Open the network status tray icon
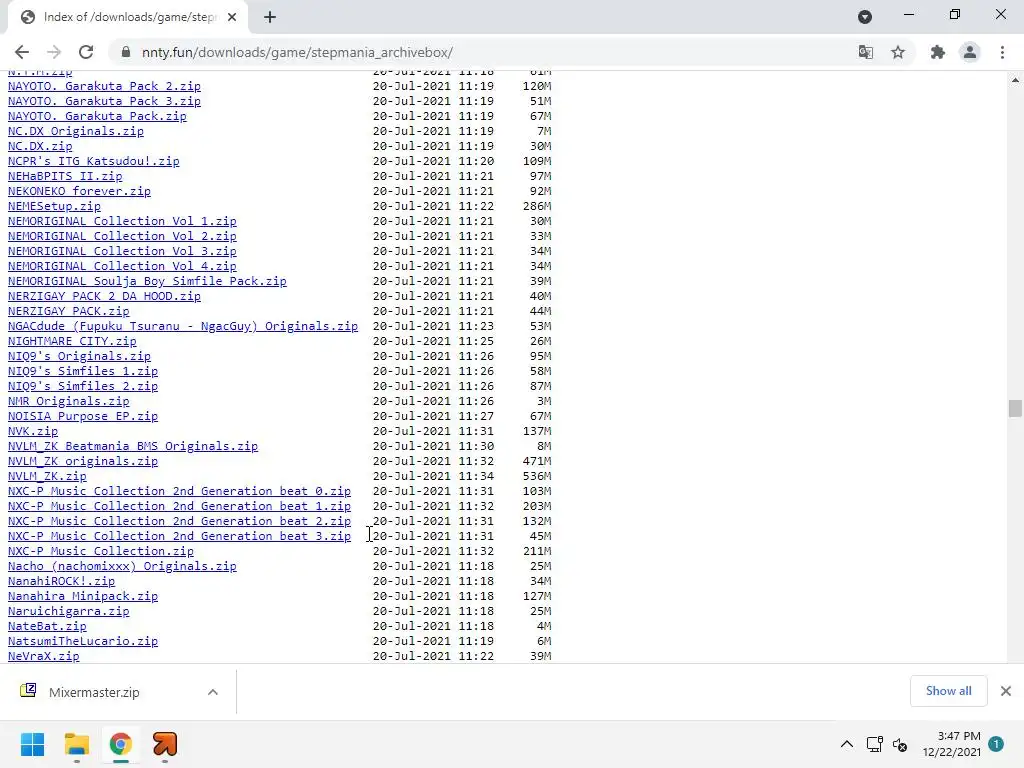 tap(874, 744)
